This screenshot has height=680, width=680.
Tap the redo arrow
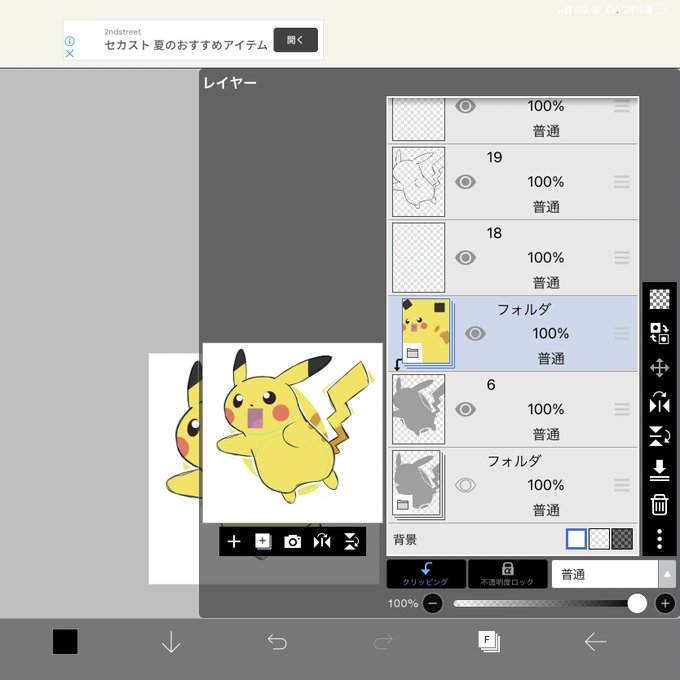click(383, 642)
